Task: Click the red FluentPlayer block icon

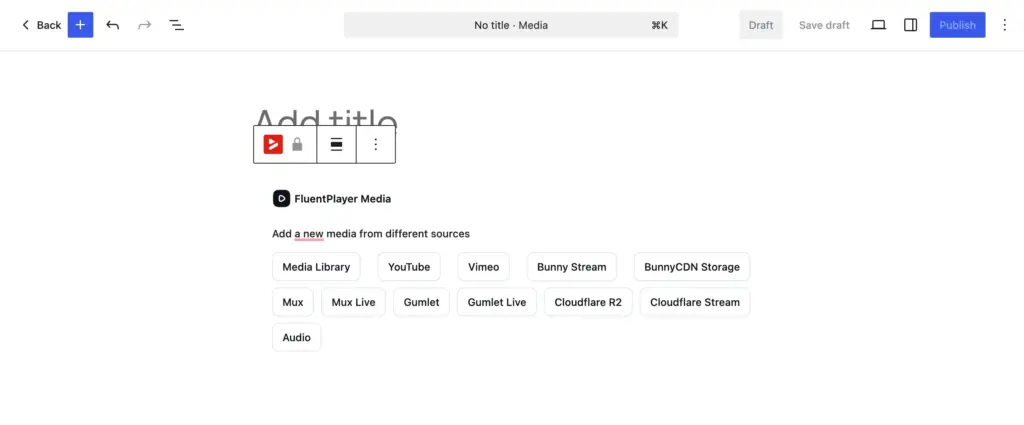Action: 273,144
